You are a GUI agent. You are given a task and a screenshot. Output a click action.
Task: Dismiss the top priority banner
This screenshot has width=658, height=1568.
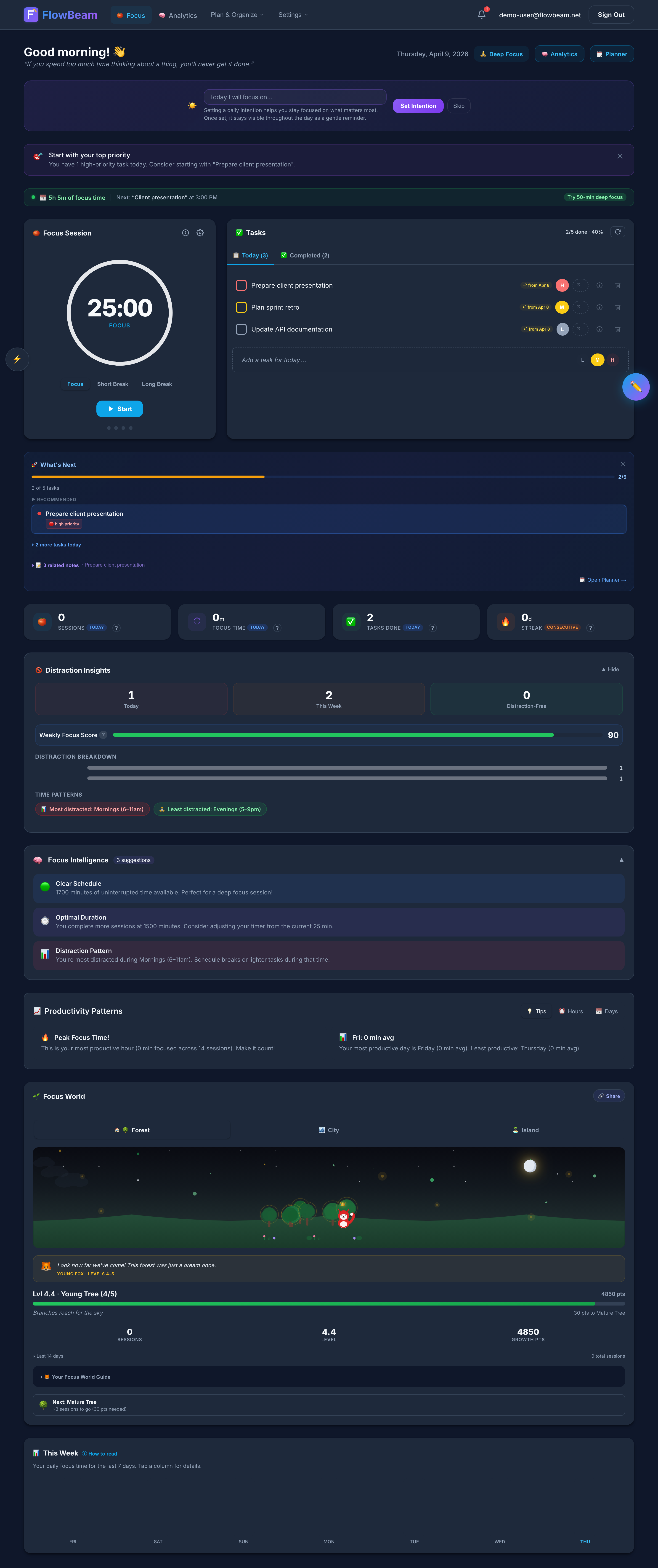pos(620,156)
